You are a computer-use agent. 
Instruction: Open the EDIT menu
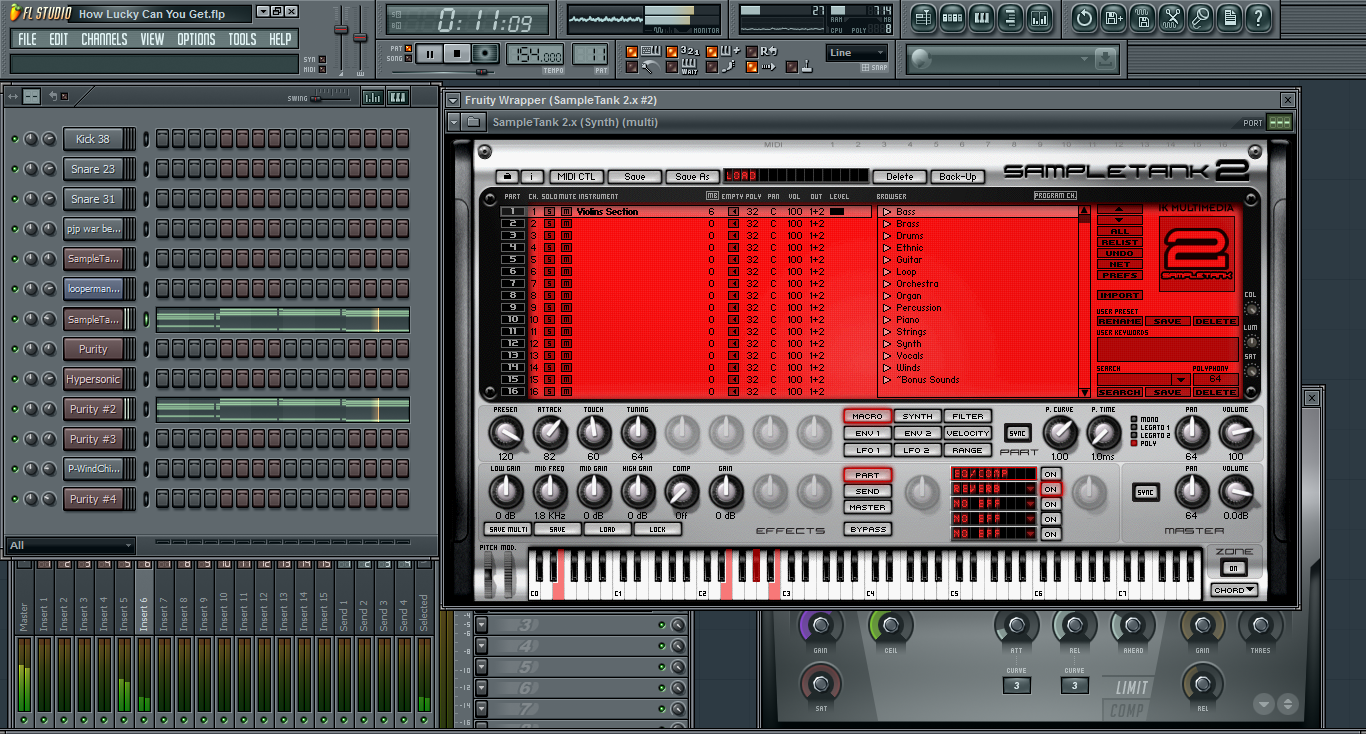coord(59,39)
